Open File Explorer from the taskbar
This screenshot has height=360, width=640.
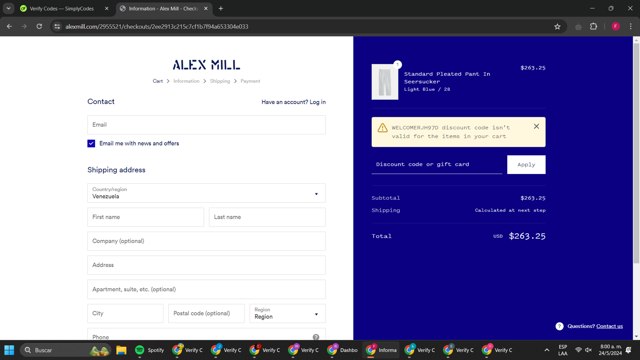(x=121, y=350)
